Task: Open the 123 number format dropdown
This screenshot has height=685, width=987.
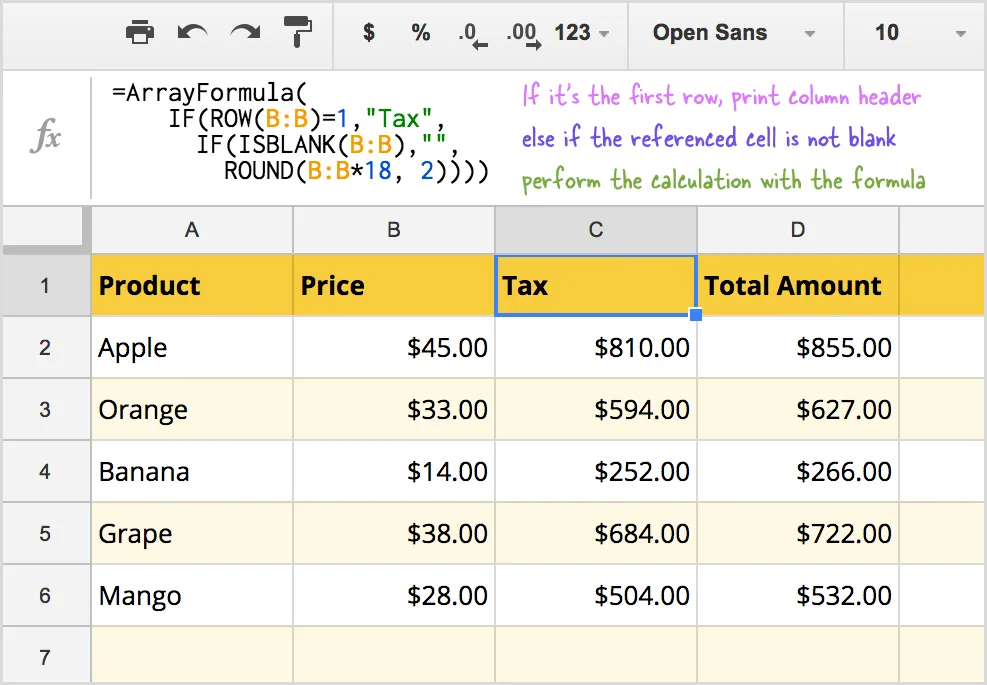Action: 581,31
